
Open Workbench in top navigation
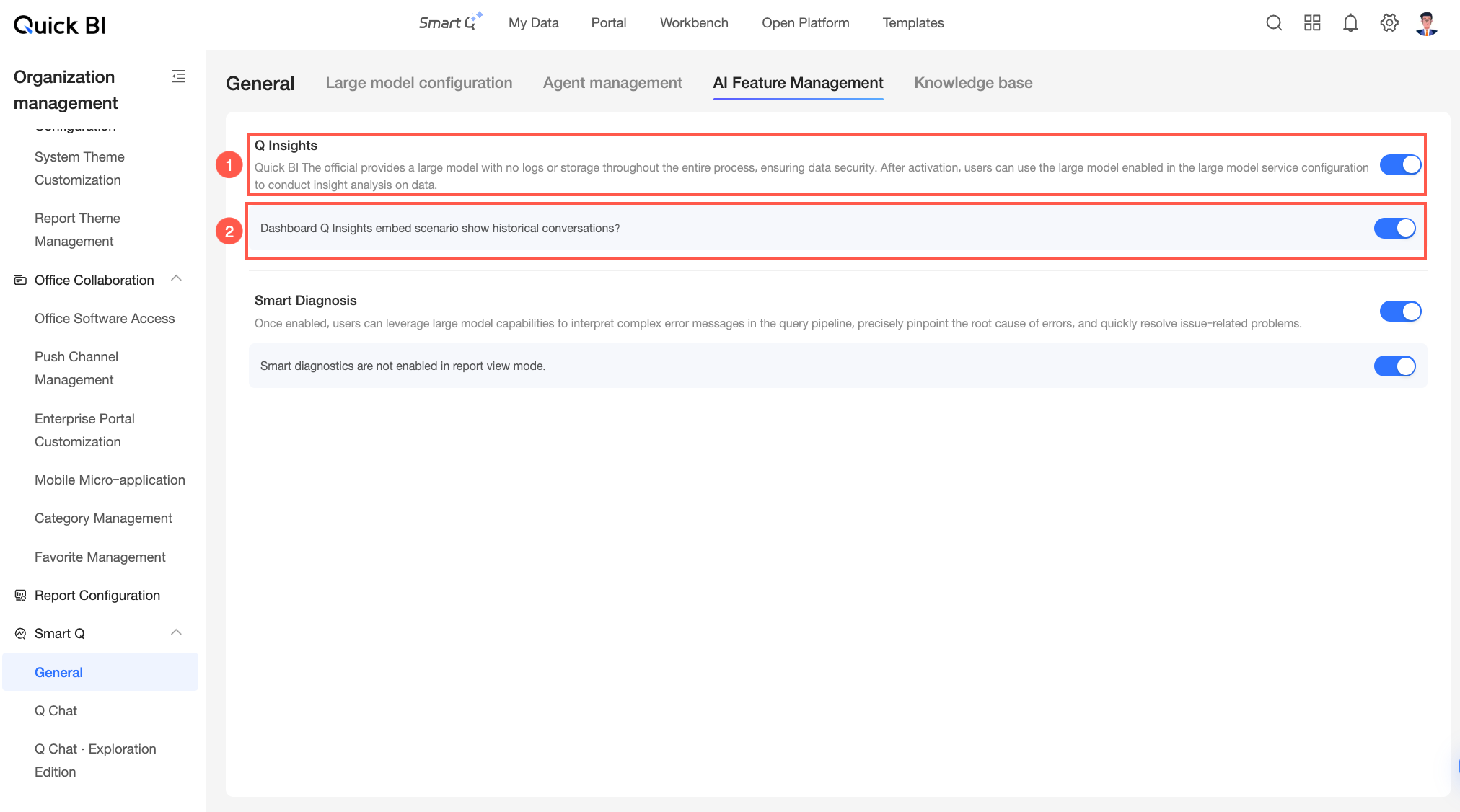point(694,23)
